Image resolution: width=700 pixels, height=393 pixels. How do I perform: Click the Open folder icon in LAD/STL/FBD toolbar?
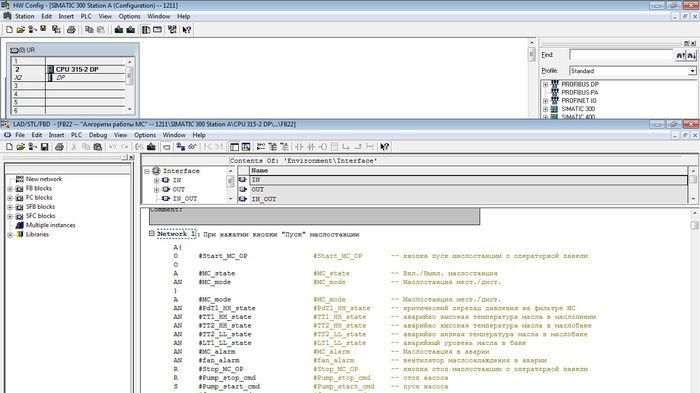tap(21, 146)
